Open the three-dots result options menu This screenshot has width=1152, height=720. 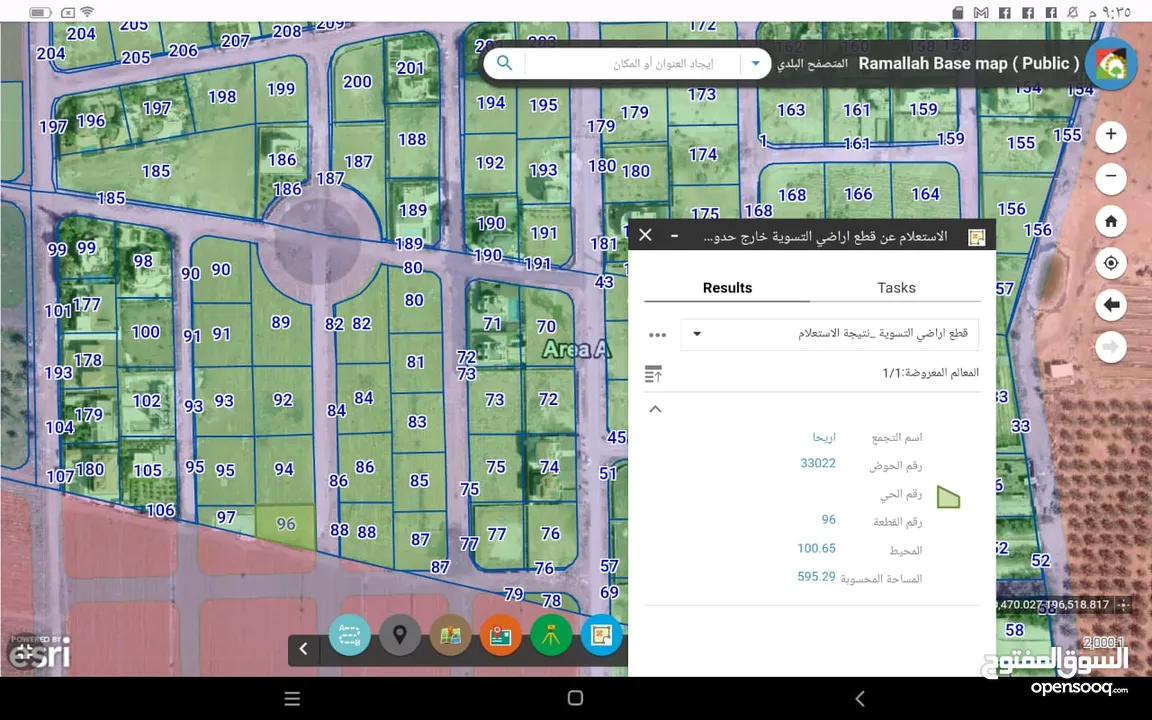pos(657,335)
